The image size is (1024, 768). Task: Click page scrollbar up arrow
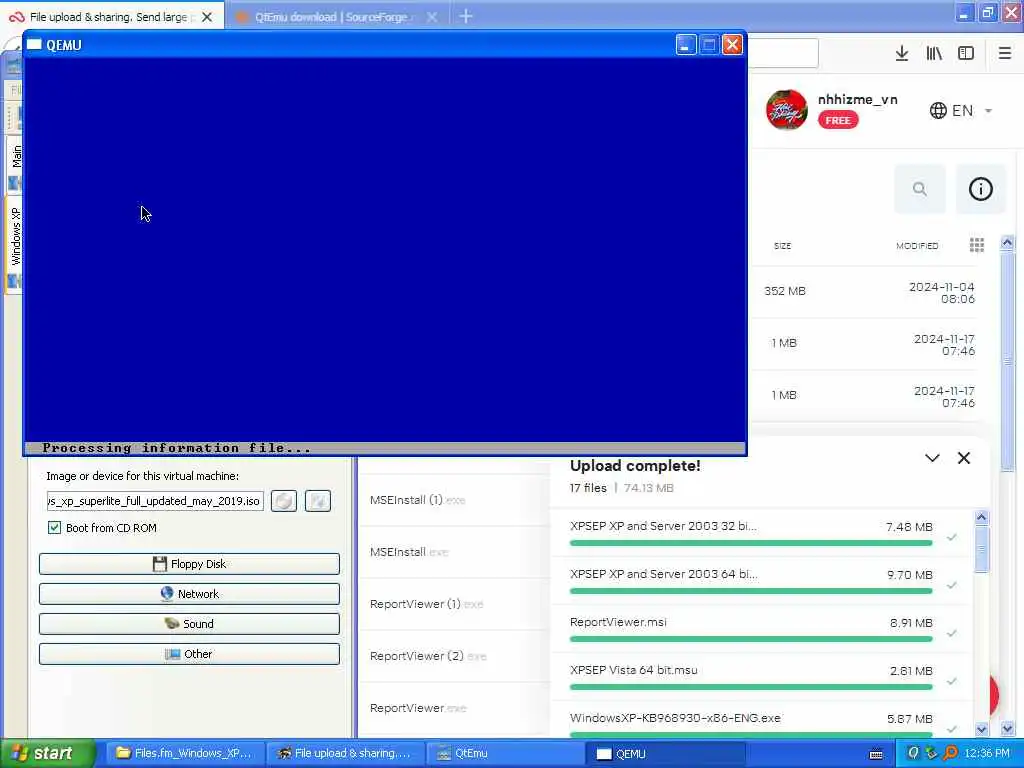[1007, 242]
